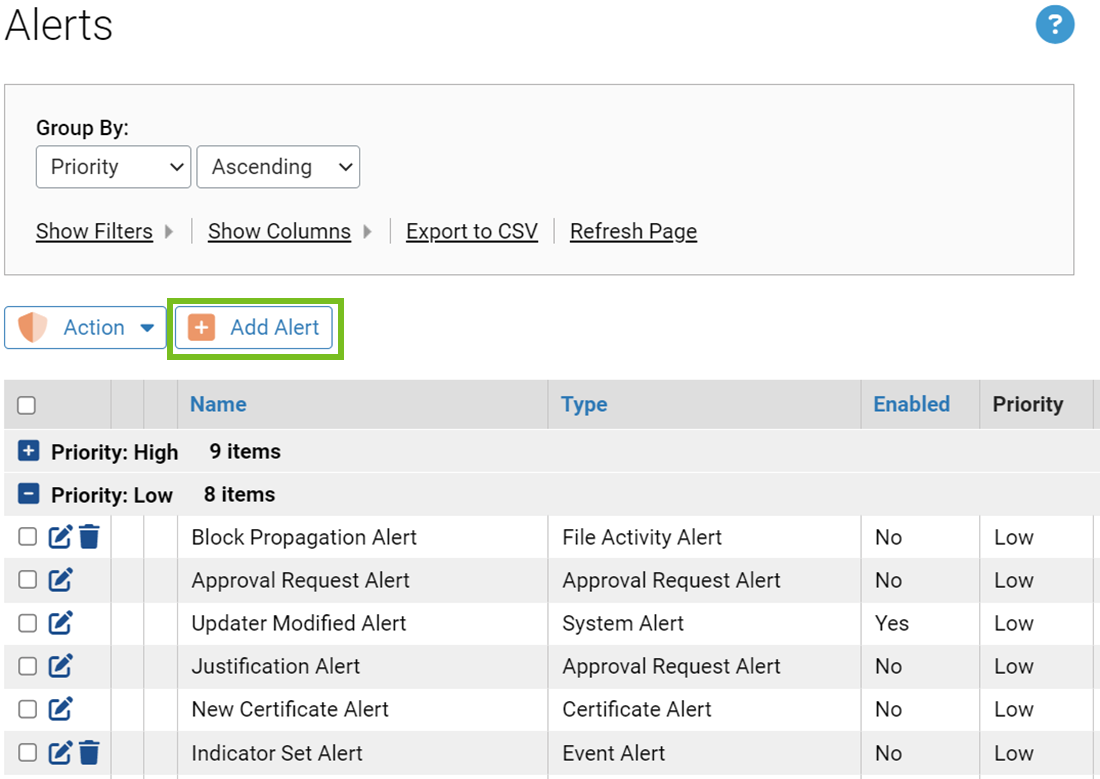Edit the Block Propagation Alert
Viewport: 1100px width, 779px height.
[x=61, y=537]
